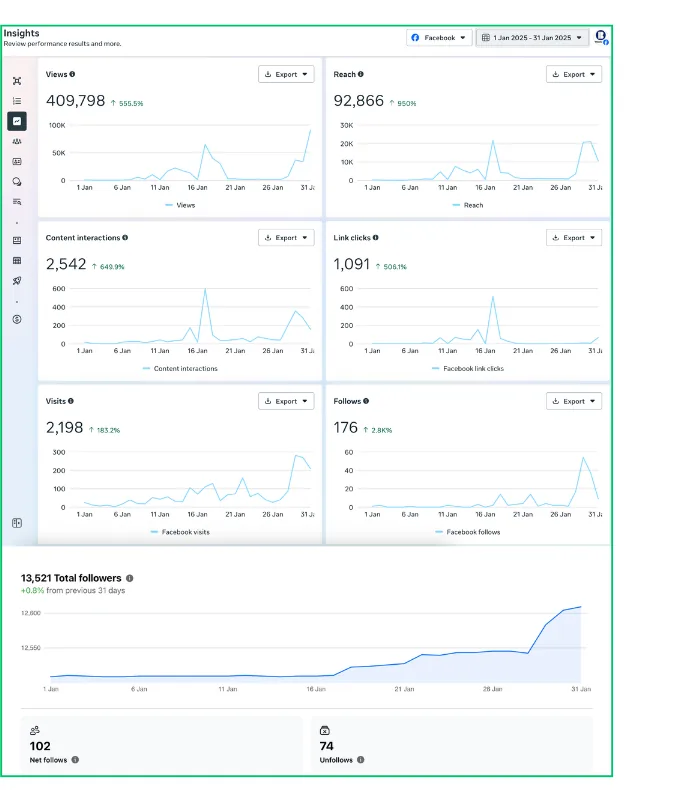
Task: Click the Net follows people icon
Action: coord(35,731)
